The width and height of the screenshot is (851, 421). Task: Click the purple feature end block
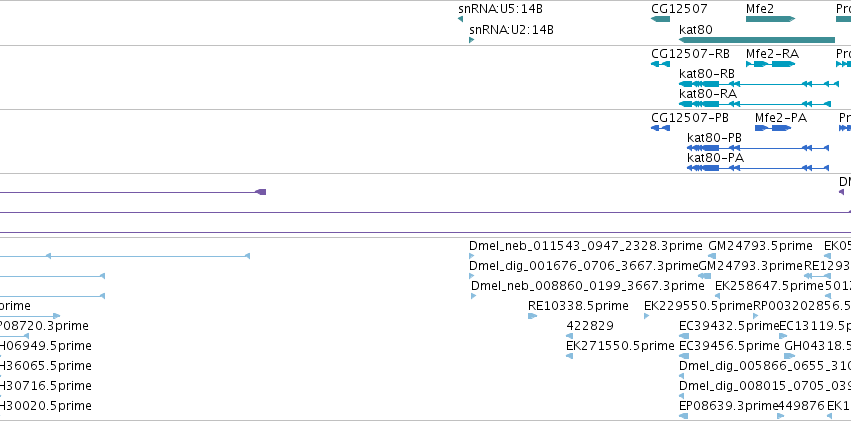pos(261,192)
